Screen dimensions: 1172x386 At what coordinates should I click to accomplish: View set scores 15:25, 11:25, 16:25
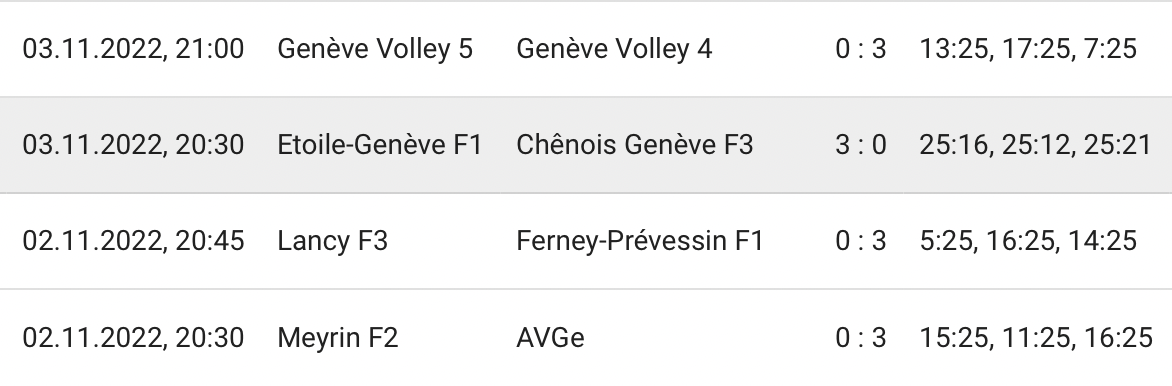(x=1035, y=337)
